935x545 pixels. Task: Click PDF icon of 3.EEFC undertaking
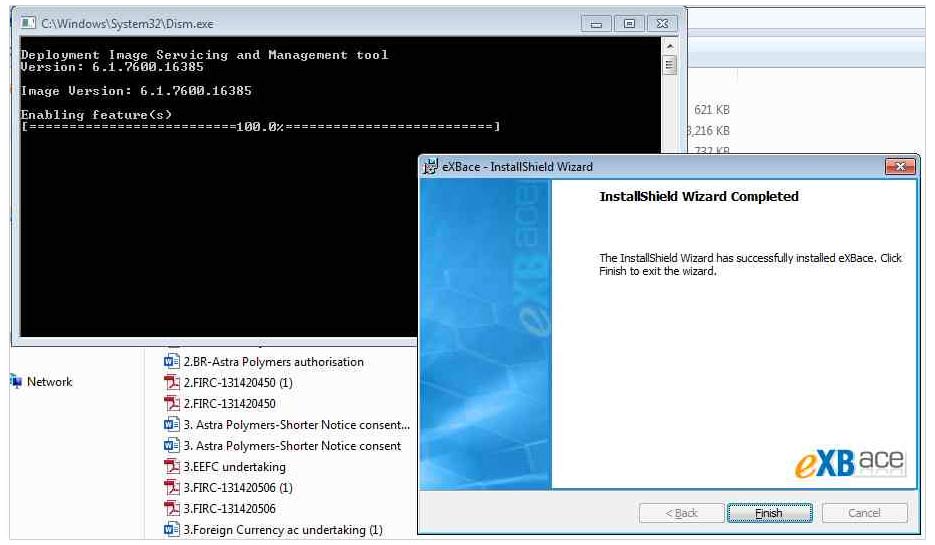172,466
